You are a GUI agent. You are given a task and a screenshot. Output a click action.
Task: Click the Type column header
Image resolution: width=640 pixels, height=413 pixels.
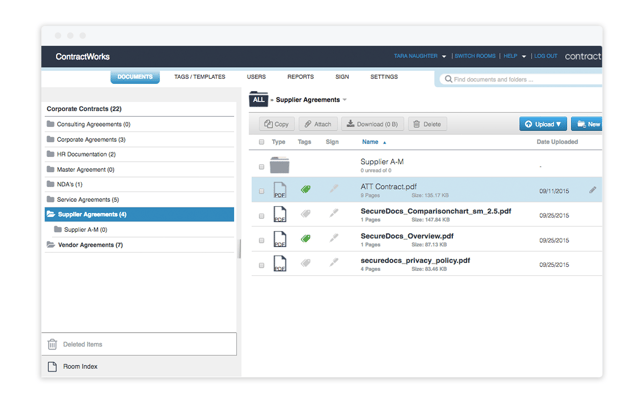click(x=278, y=142)
